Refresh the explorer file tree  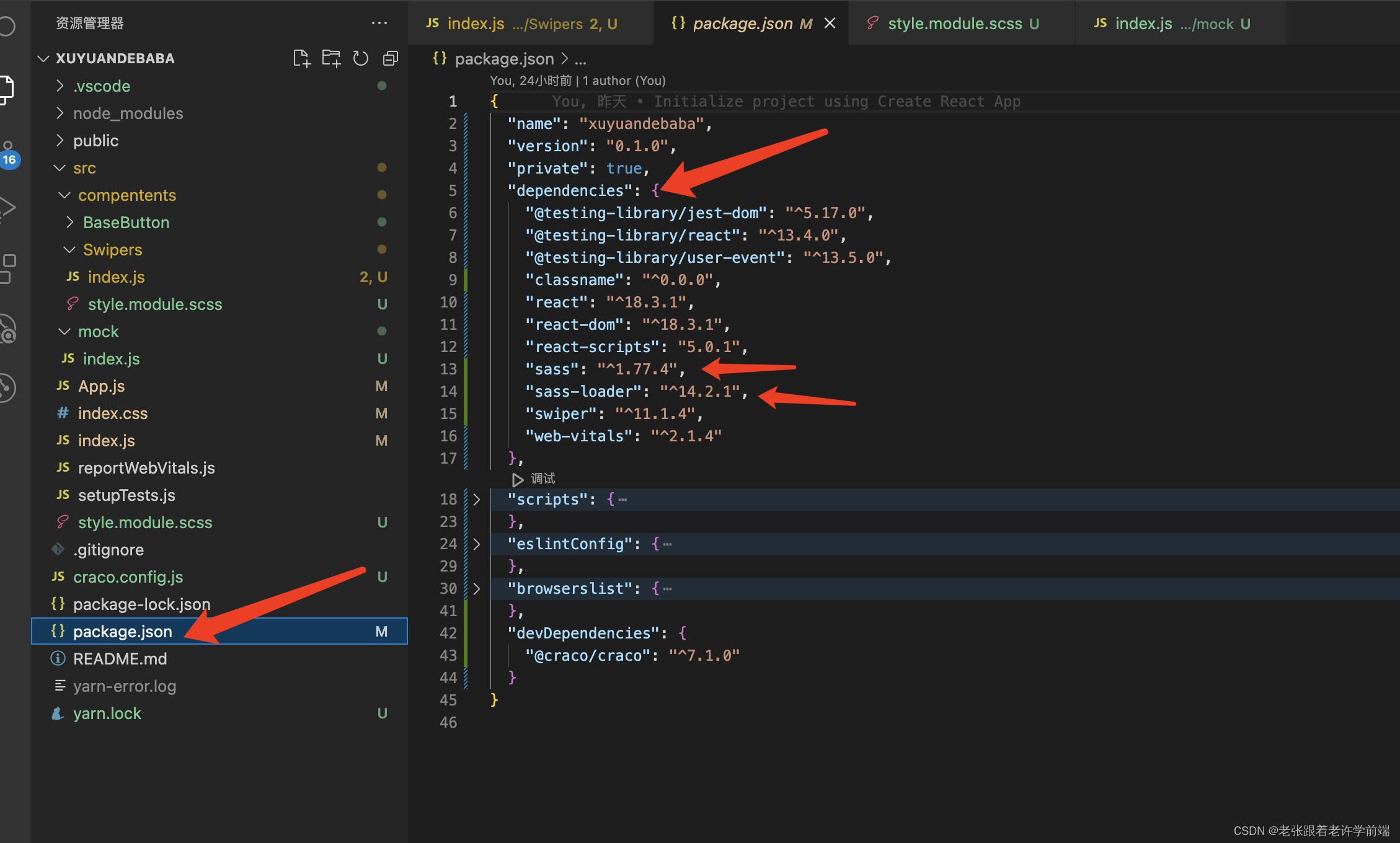click(x=361, y=58)
